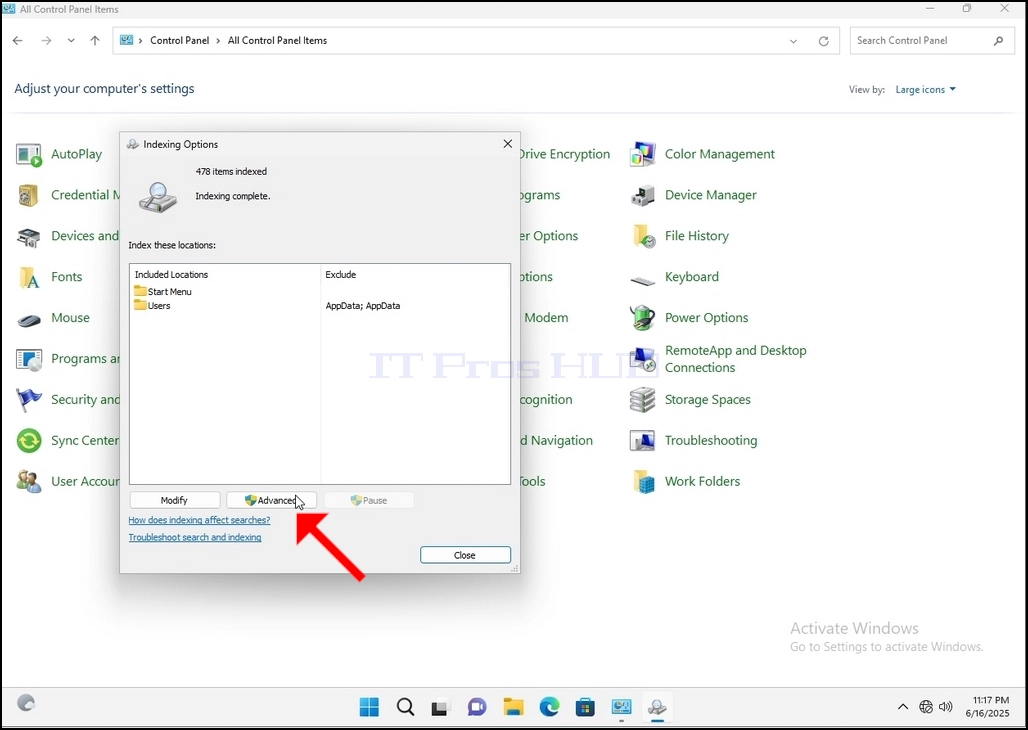Open File Explorer from taskbar

pyautogui.click(x=513, y=707)
